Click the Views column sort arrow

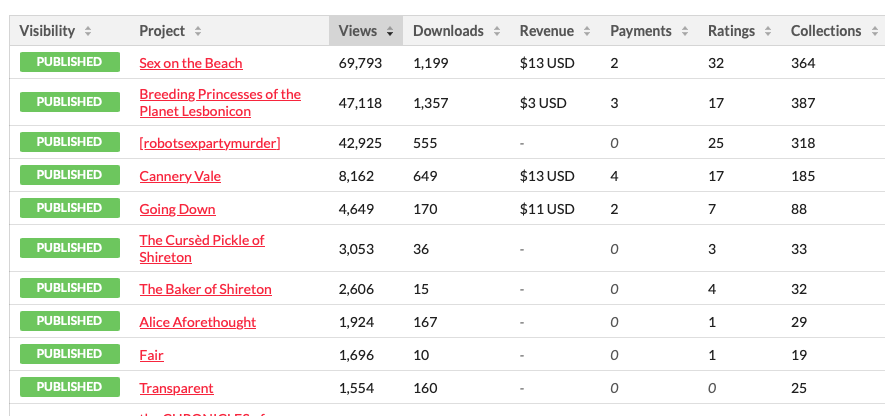[x=389, y=31]
